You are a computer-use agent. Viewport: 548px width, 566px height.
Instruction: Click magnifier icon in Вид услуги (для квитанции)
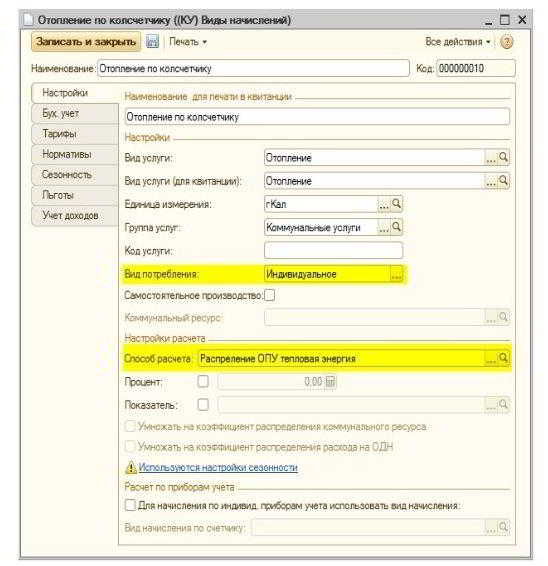click(503, 180)
